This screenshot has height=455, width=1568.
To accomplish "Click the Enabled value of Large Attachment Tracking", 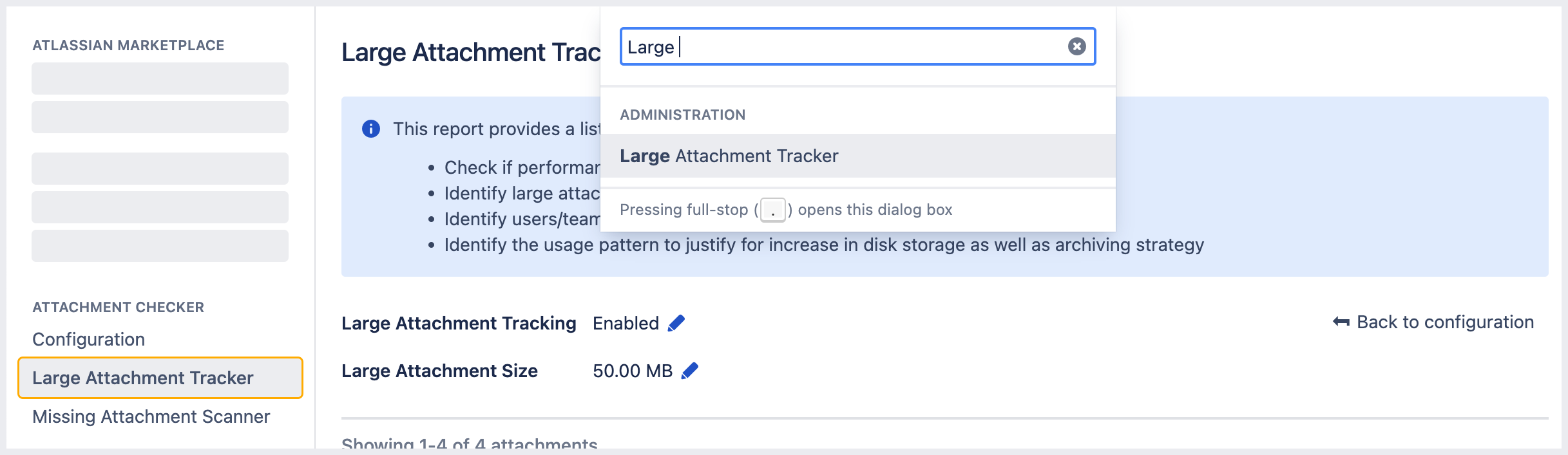I will pos(626,323).
